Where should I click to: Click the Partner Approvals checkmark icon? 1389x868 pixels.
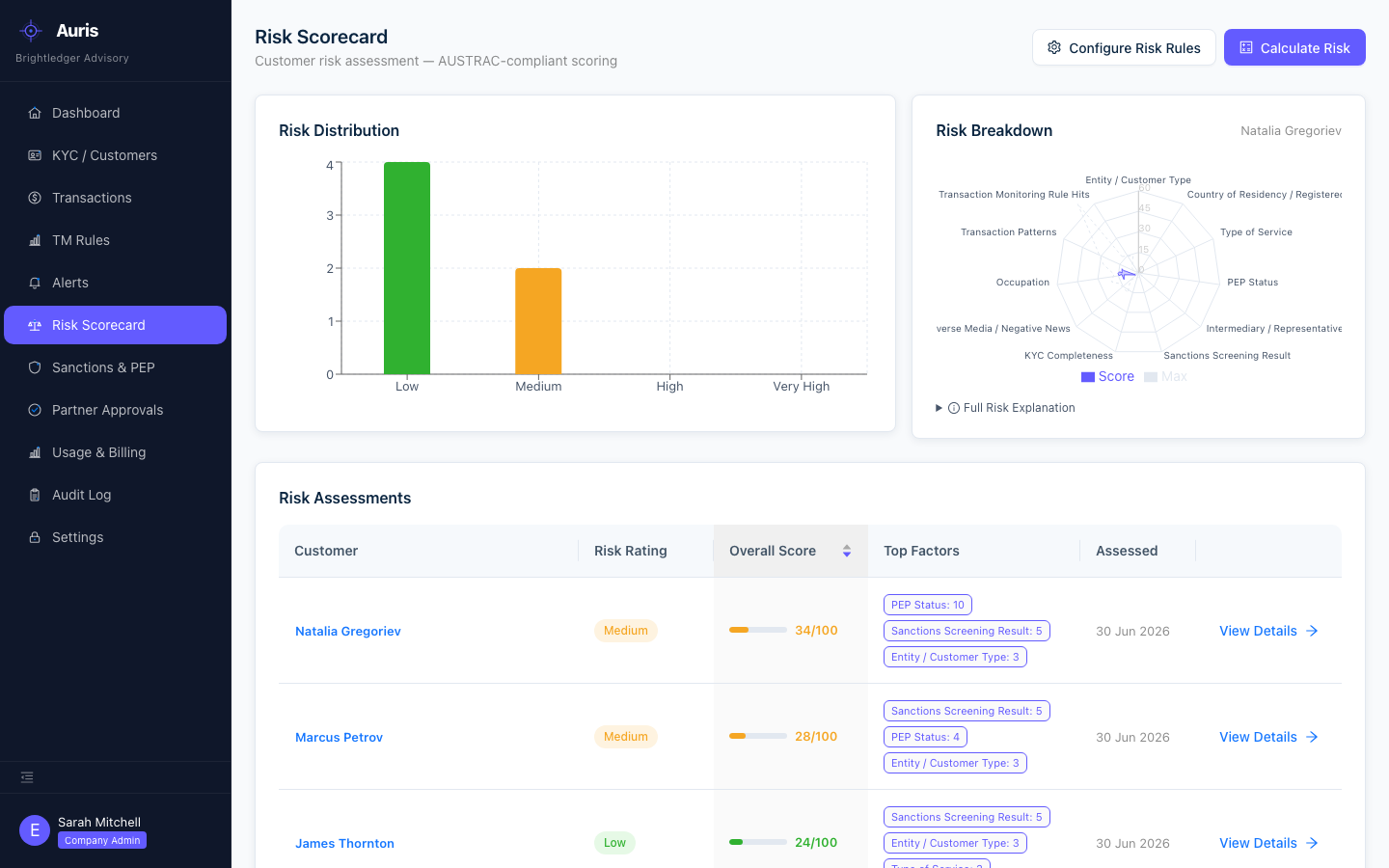coord(35,410)
